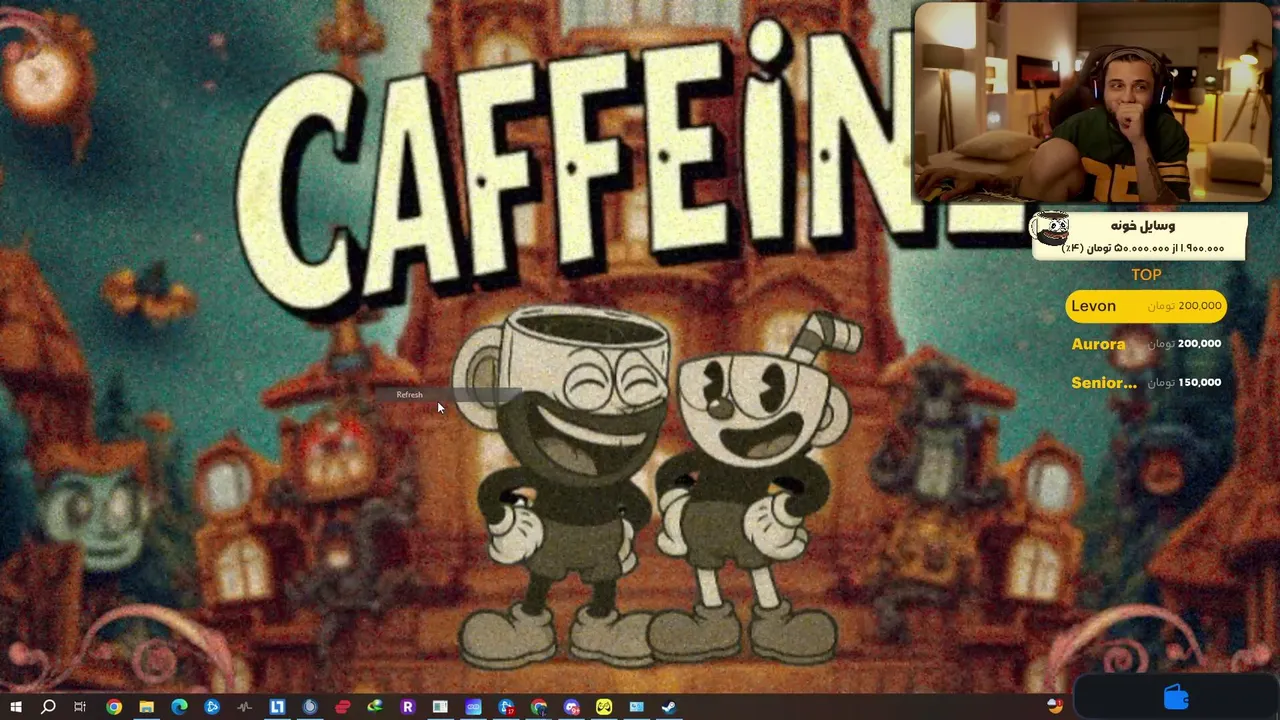Launch Microsoft Edge from the taskbar
Viewport: 1280px width, 720px height.
[179, 707]
